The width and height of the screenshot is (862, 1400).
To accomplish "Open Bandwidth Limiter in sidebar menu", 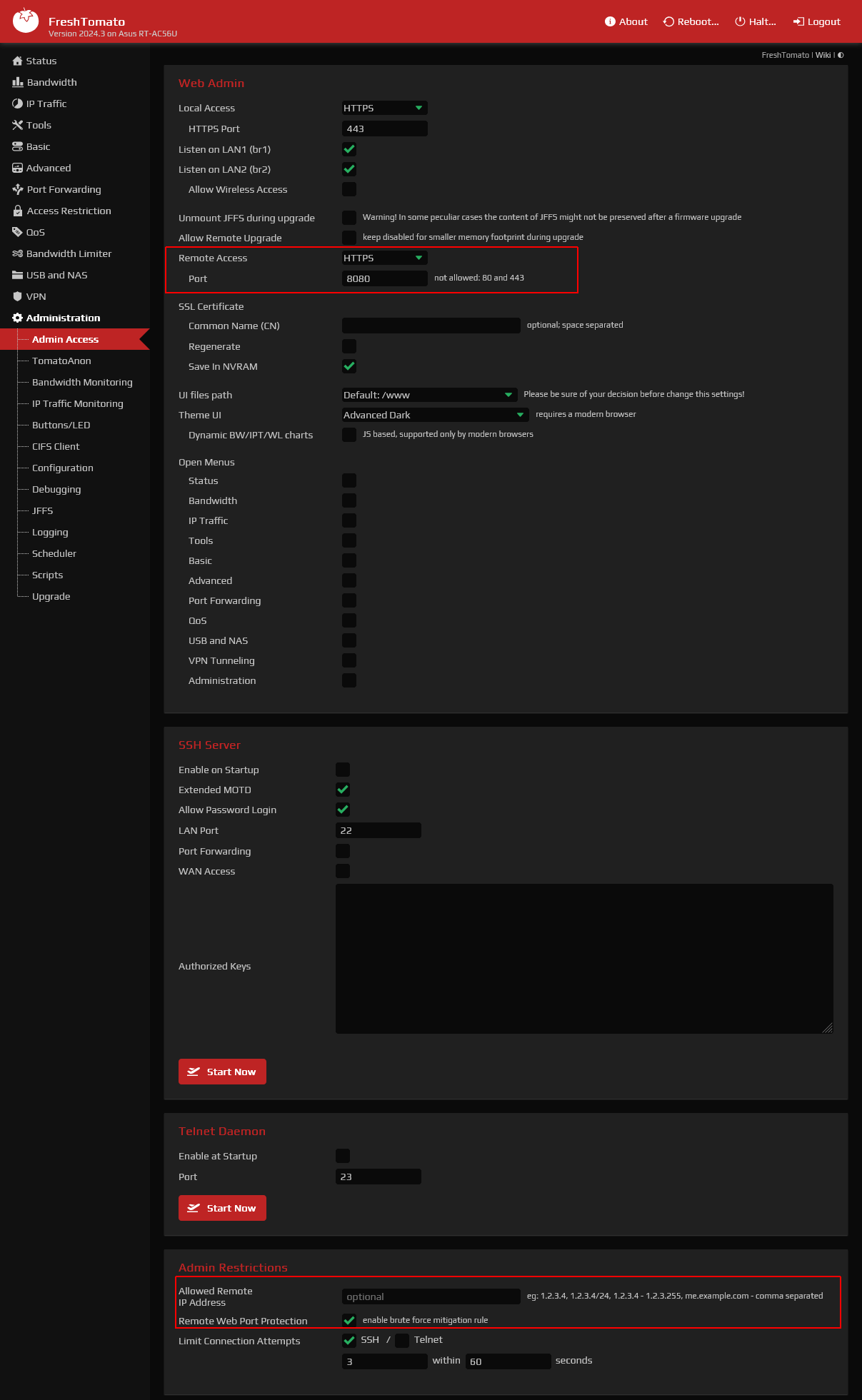I will pyautogui.click(x=69, y=253).
